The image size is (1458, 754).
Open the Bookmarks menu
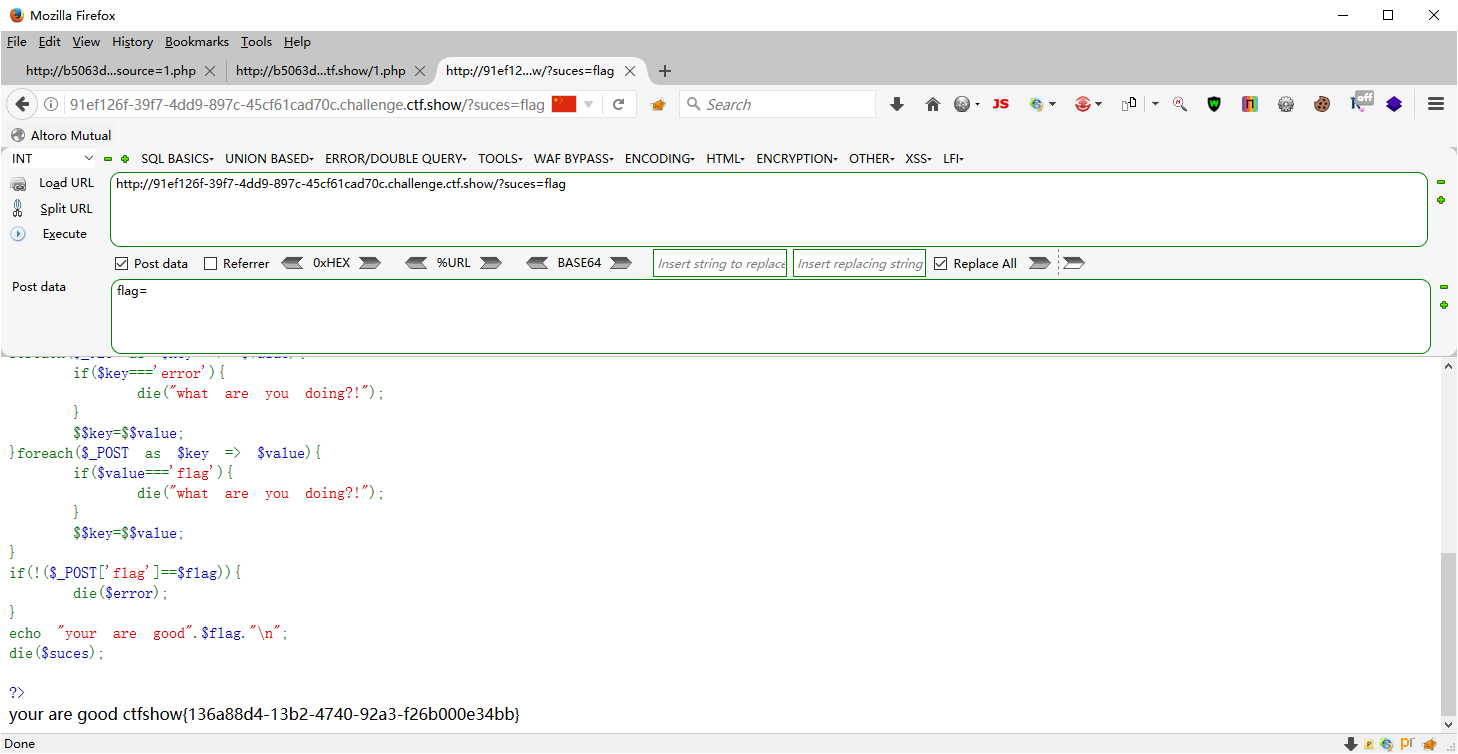197,42
